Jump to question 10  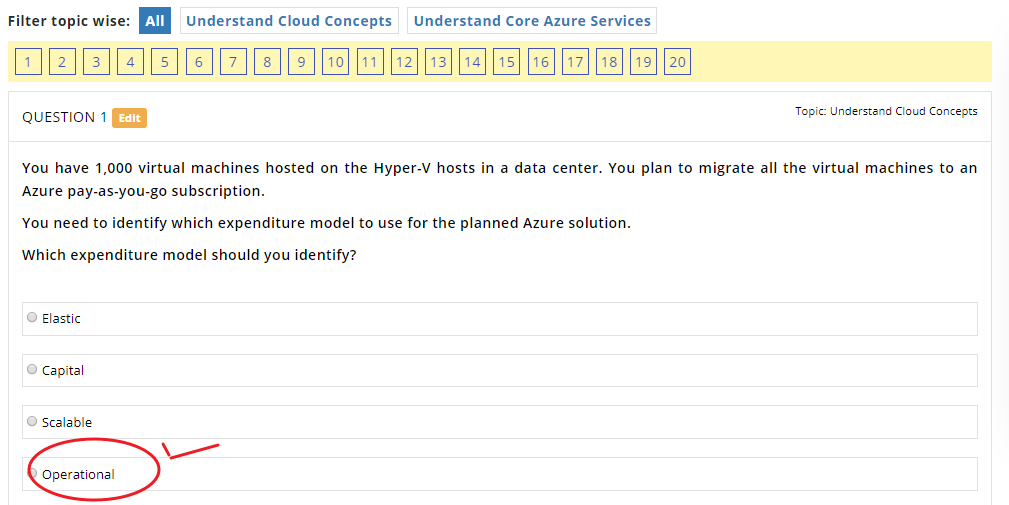click(x=335, y=62)
